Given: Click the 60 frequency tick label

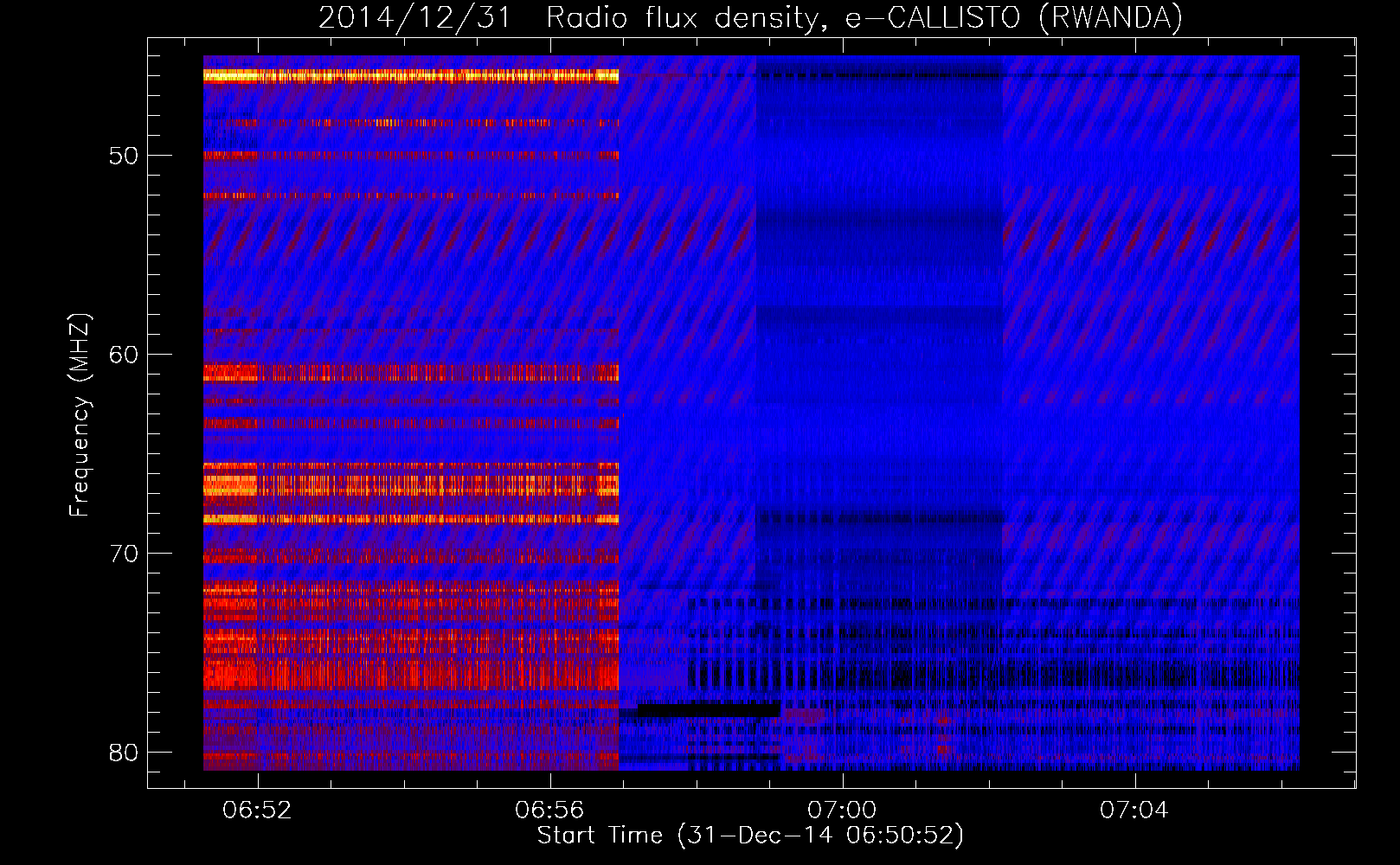Looking at the screenshot, I should click(x=124, y=355).
